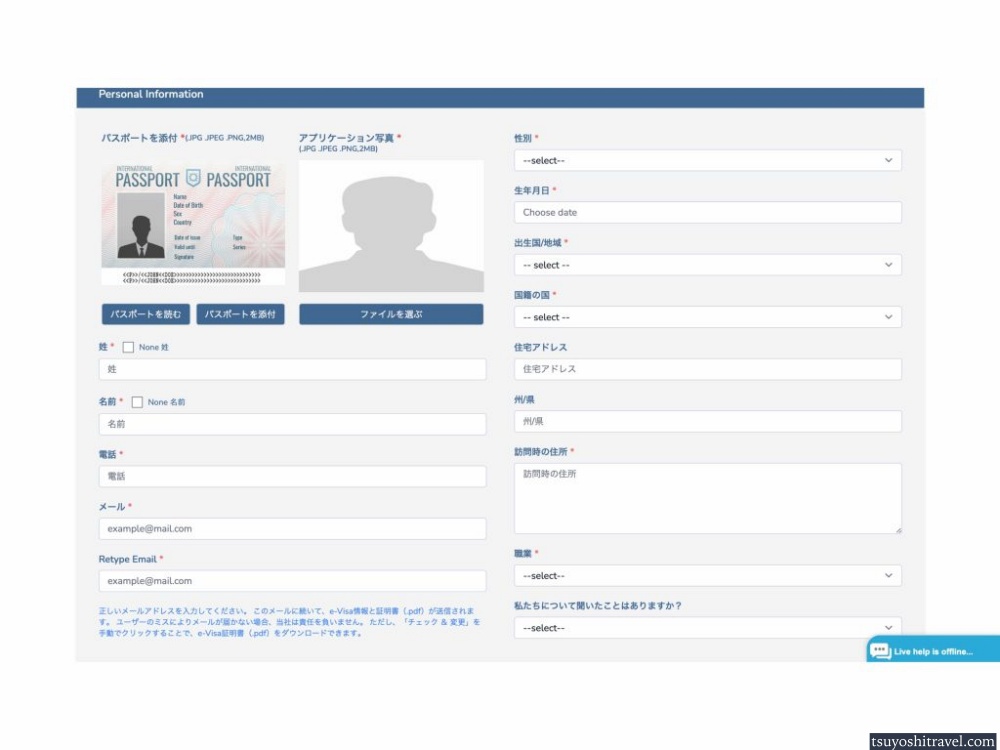Check the "None 姓" checkbox
1000x750 pixels.
[x=128, y=347]
